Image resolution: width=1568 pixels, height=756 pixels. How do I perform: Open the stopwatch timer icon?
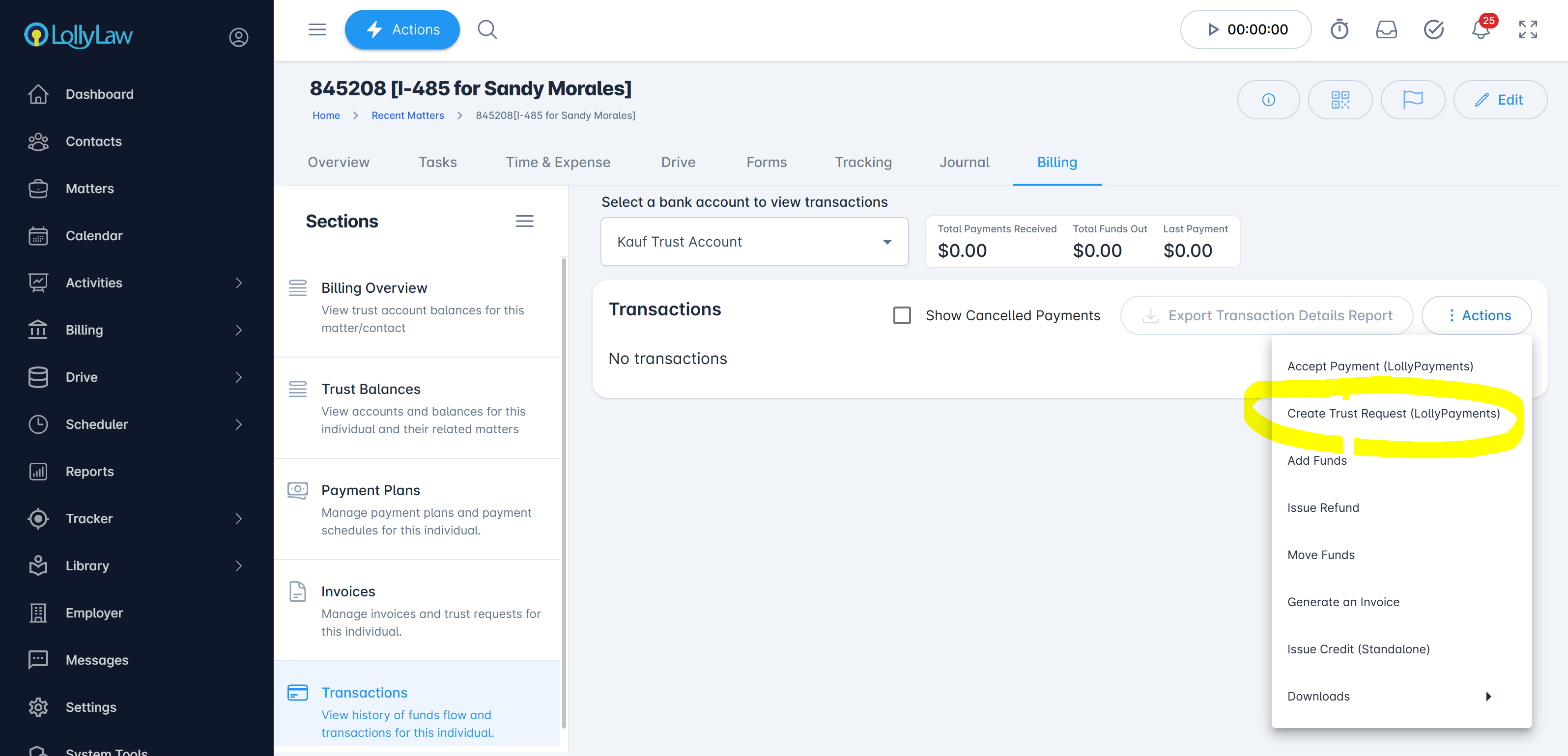(x=1339, y=29)
